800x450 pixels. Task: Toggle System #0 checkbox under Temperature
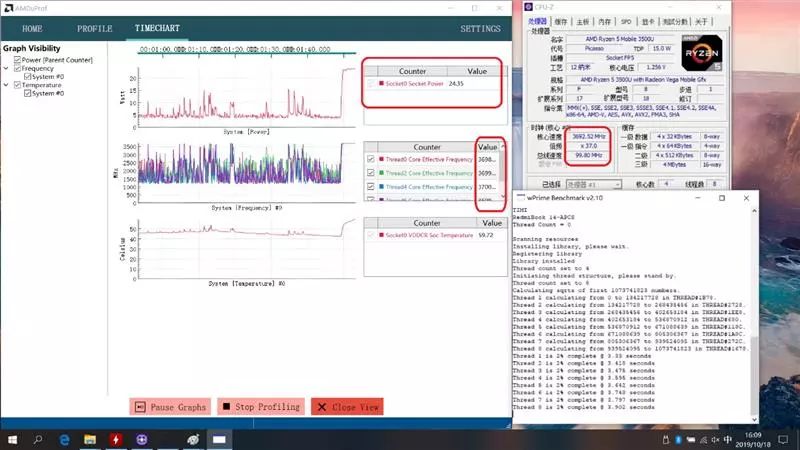click(28, 93)
